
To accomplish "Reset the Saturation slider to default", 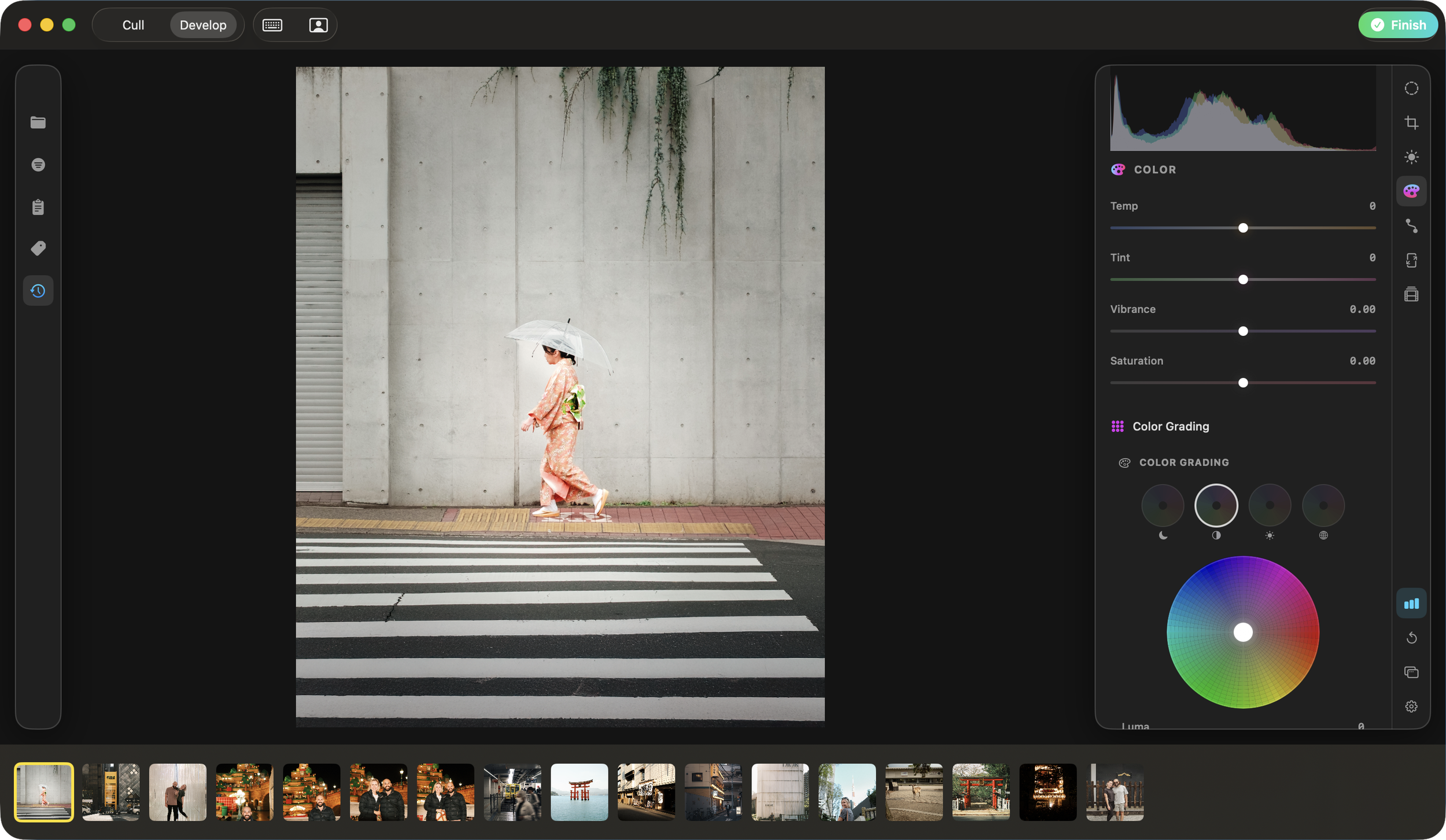I will (1243, 382).
